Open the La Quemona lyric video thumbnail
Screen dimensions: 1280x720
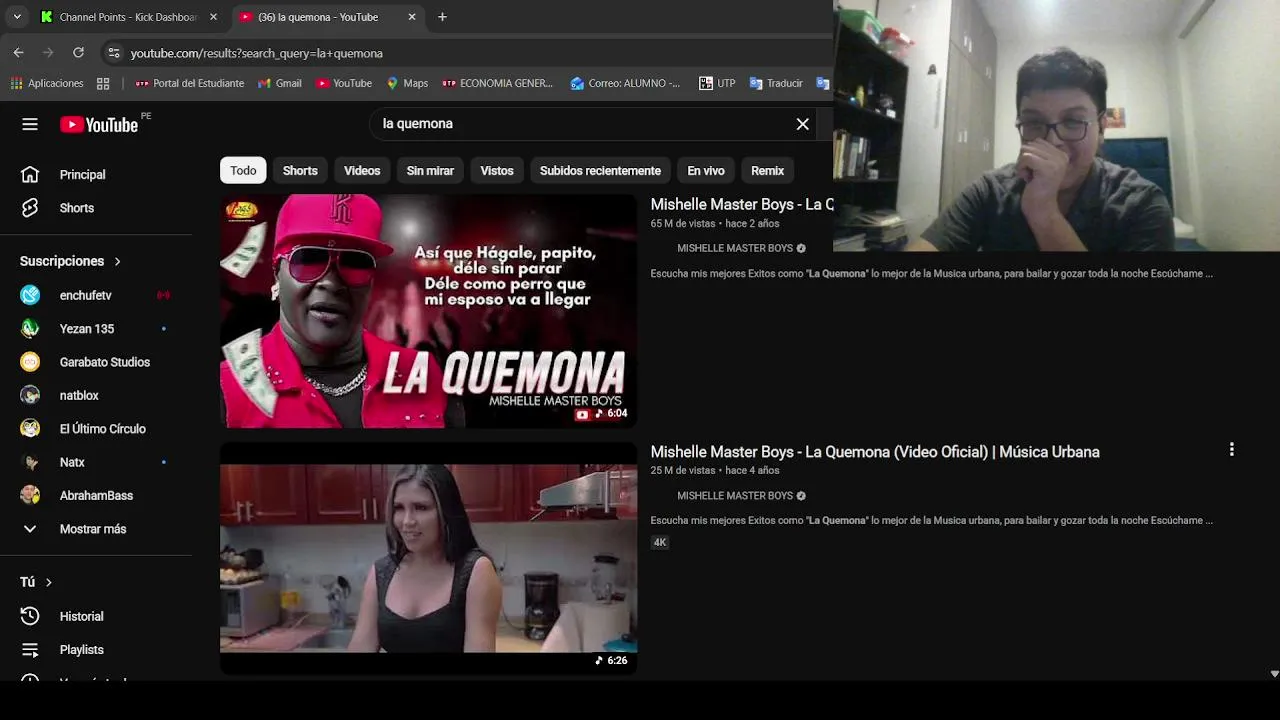pos(428,311)
